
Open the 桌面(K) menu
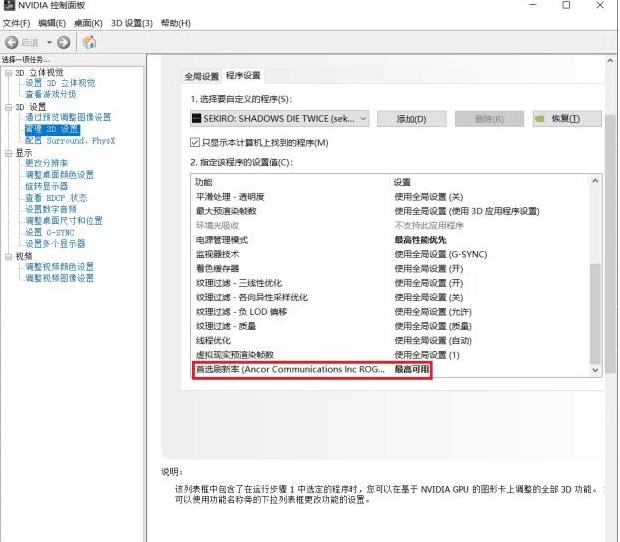[88, 23]
